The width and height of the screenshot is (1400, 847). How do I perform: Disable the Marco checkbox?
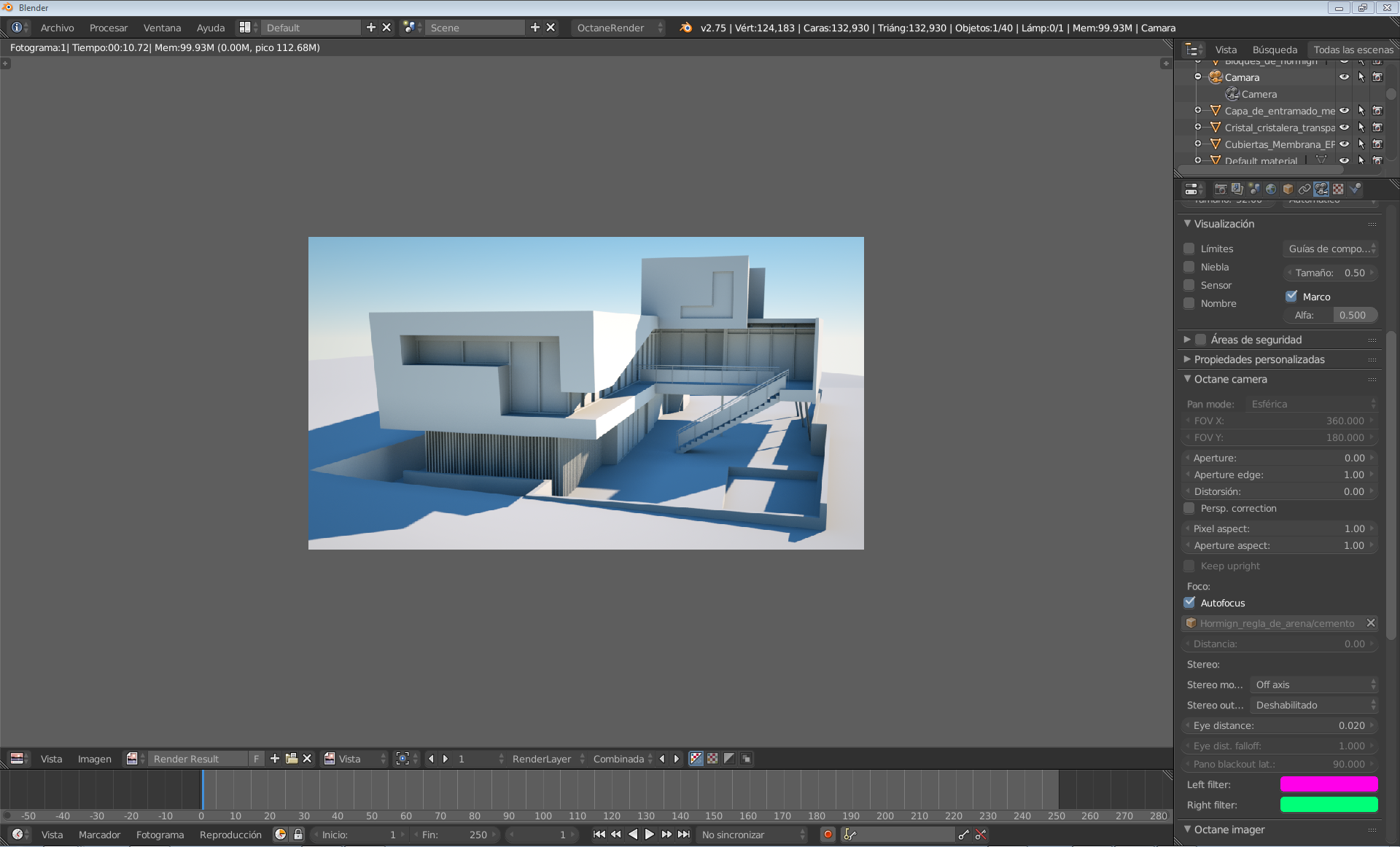click(1293, 296)
